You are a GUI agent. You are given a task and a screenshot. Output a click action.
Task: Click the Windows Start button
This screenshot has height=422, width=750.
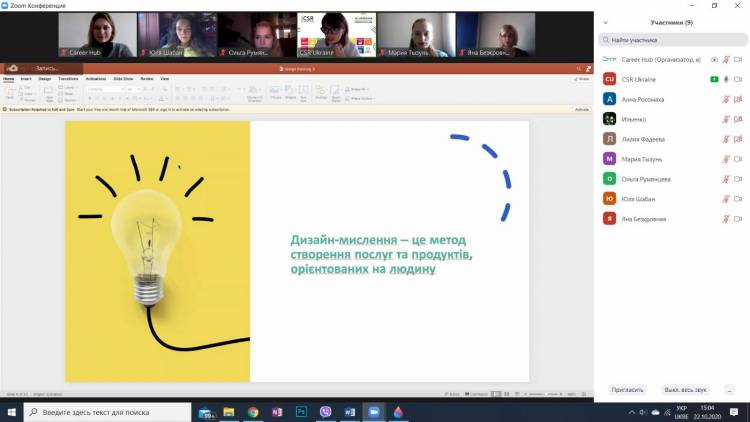[x=9, y=411]
